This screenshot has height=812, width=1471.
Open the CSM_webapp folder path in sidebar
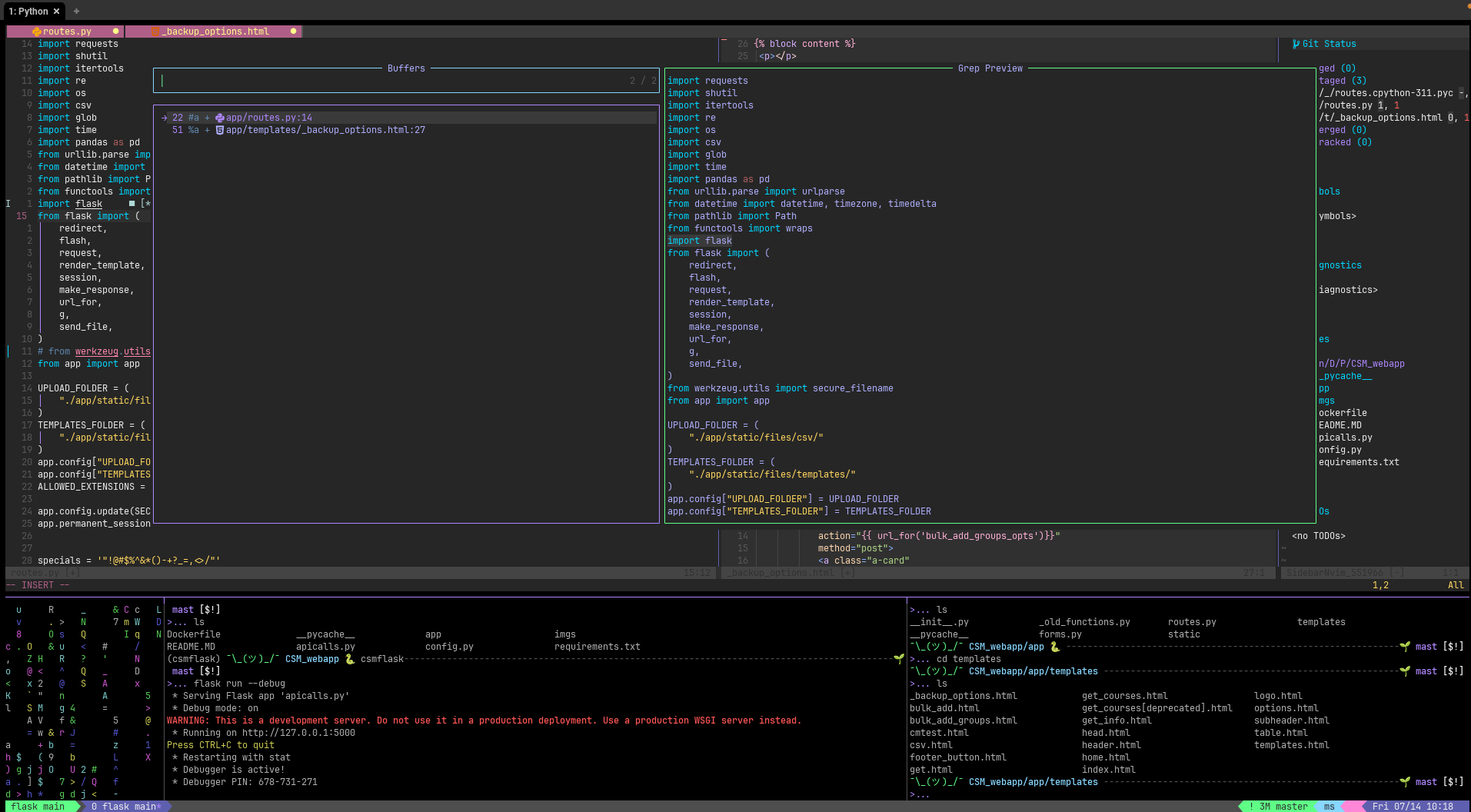coord(1362,364)
